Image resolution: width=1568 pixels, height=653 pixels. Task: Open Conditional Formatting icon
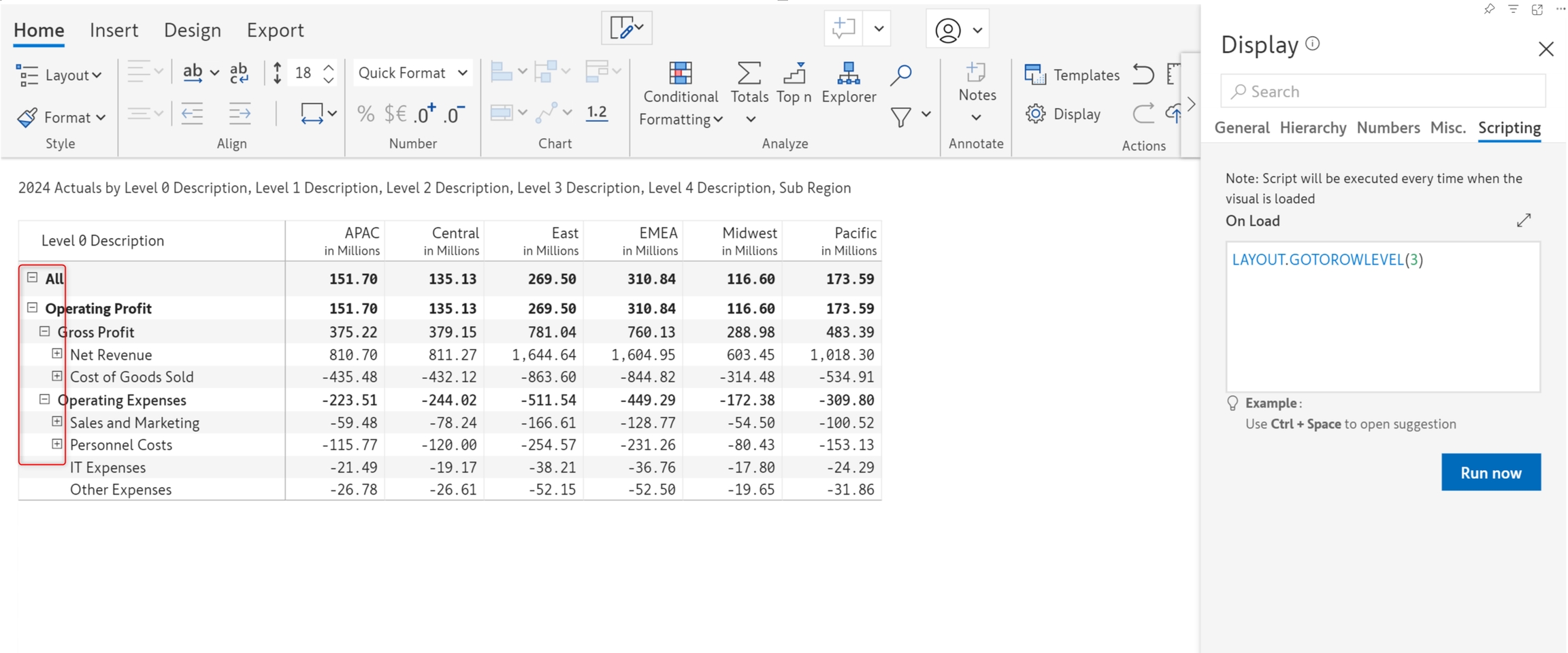click(x=680, y=73)
